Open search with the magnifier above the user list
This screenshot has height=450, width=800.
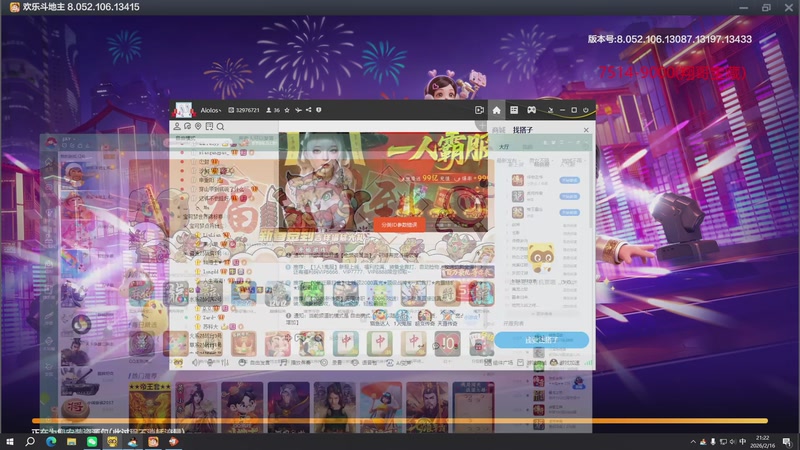pyautogui.click(x=220, y=127)
